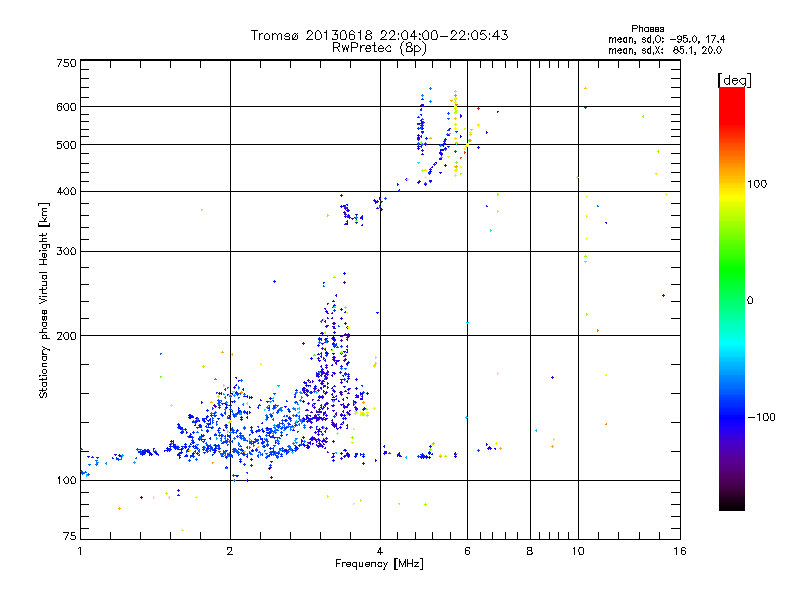Click the y-axis label '200'

[x=66, y=336]
